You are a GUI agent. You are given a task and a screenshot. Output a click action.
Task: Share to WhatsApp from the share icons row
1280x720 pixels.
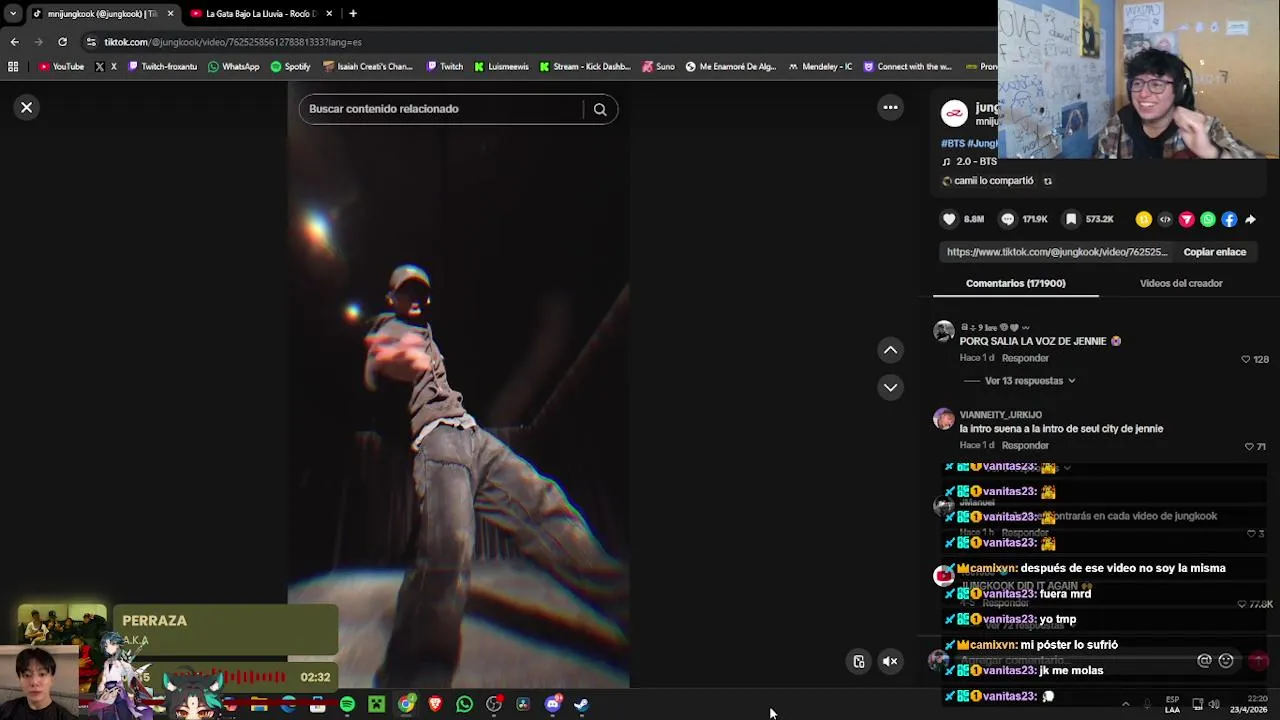[1208, 219]
